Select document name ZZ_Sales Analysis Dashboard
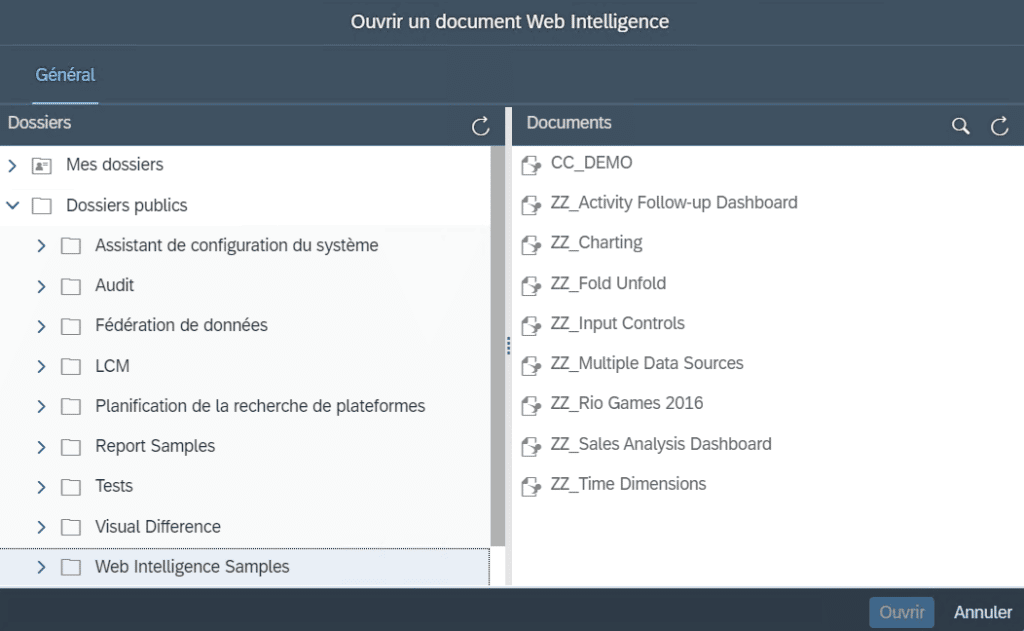The image size is (1024, 631). [x=661, y=444]
